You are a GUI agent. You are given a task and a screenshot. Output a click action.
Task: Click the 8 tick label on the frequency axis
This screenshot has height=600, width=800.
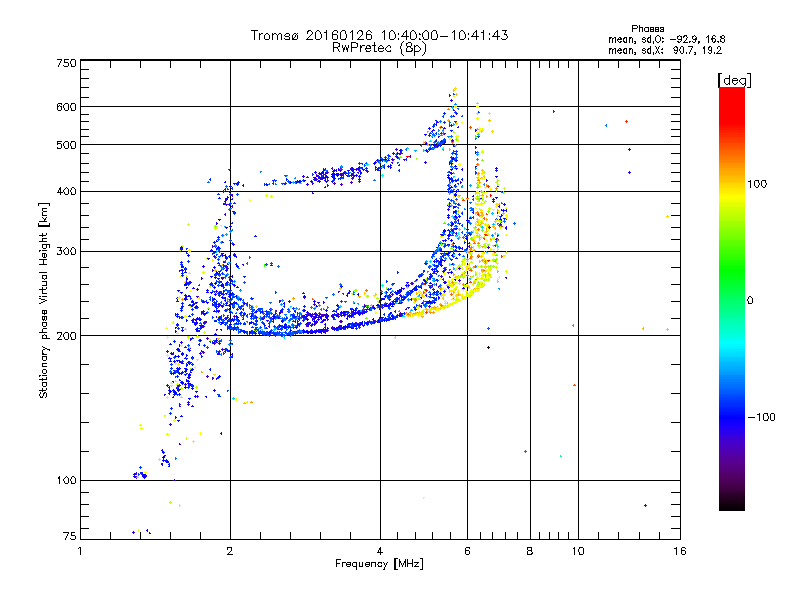[x=530, y=551]
